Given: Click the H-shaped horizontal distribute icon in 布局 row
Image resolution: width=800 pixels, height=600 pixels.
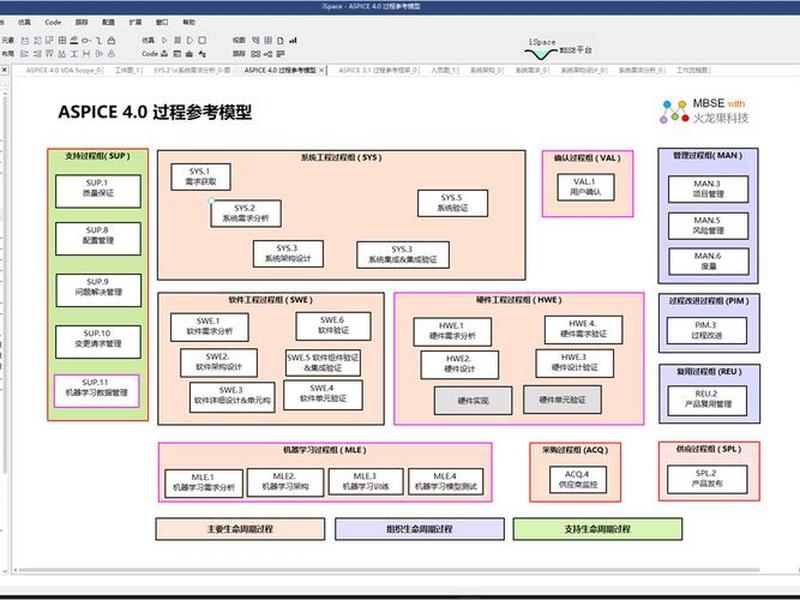Looking at the screenshot, I should (x=86, y=54).
